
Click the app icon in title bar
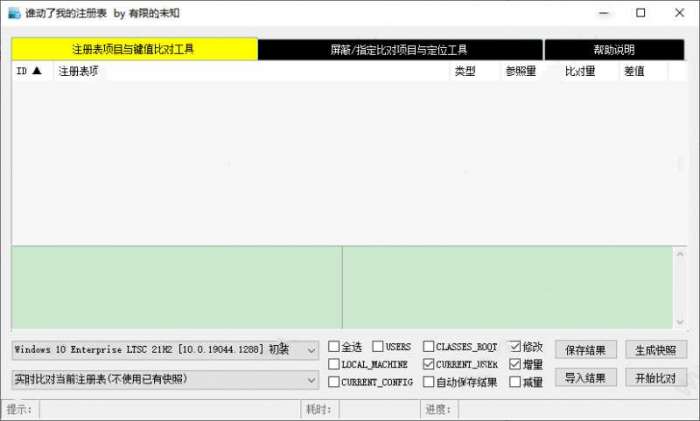[14, 13]
